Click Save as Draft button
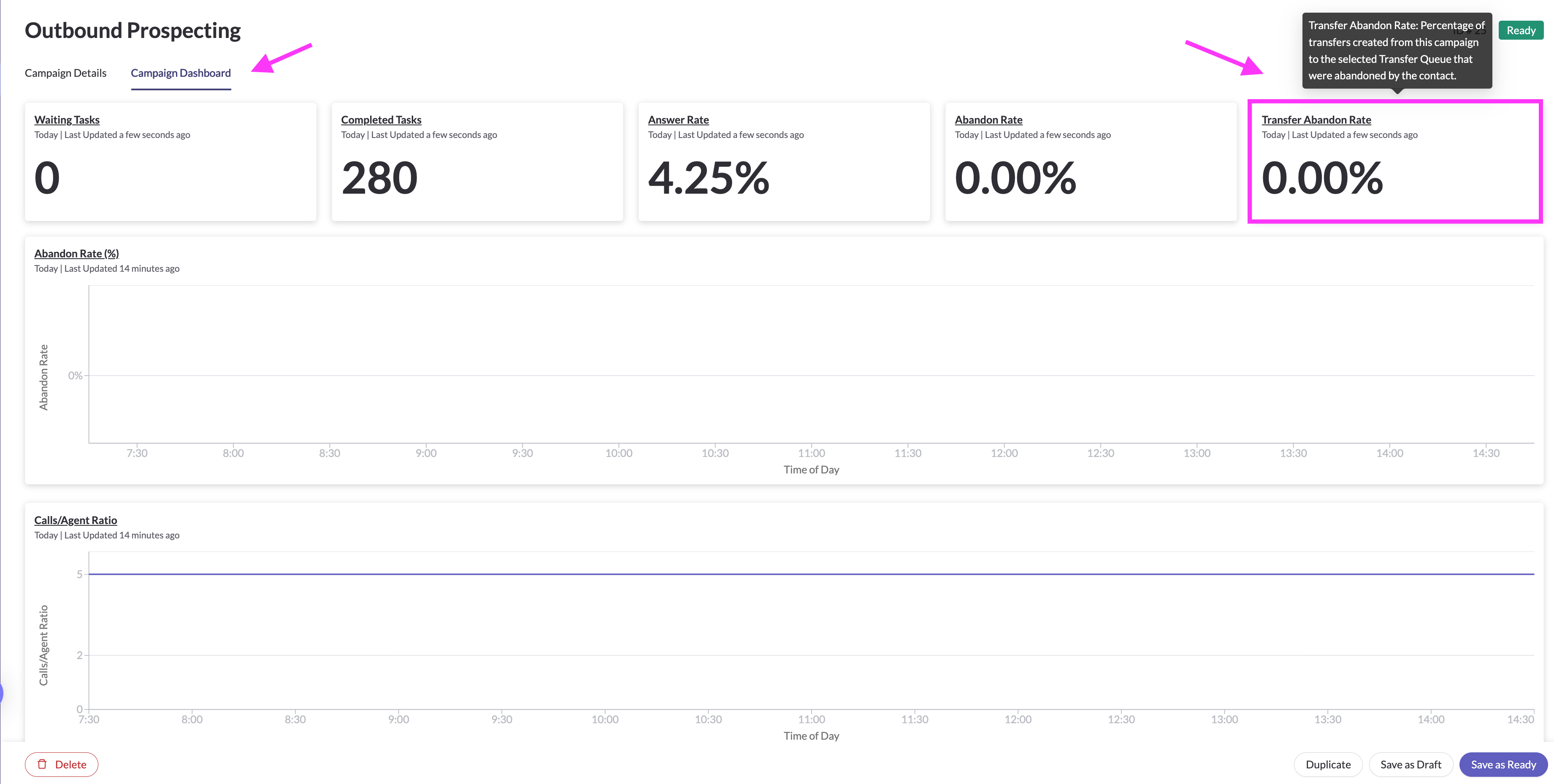 [1411, 764]
